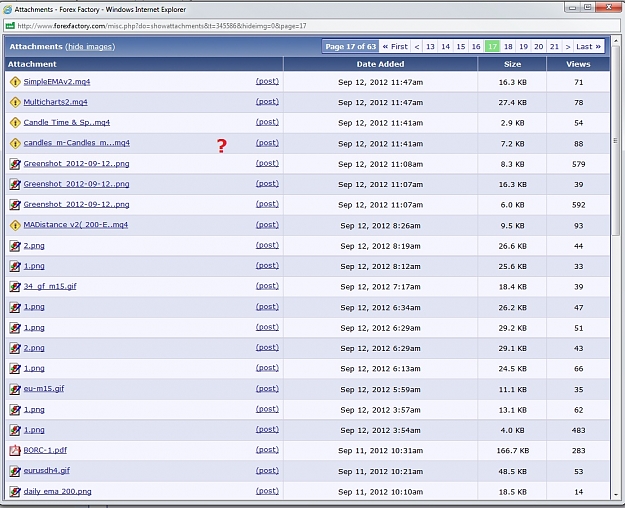Click the file icon beside MADistance_v2 mq4

click(15, 225)
